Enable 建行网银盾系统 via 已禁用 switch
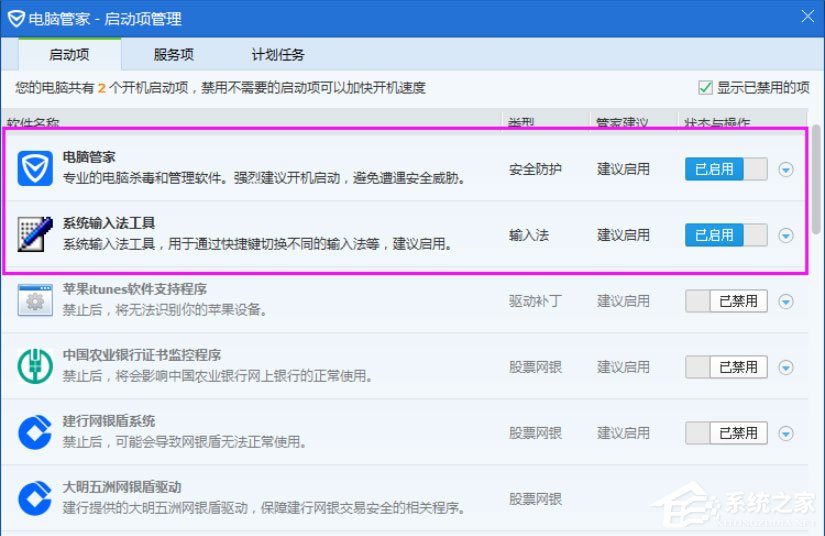This screenshot has height=536, width=825. [726, 433]
